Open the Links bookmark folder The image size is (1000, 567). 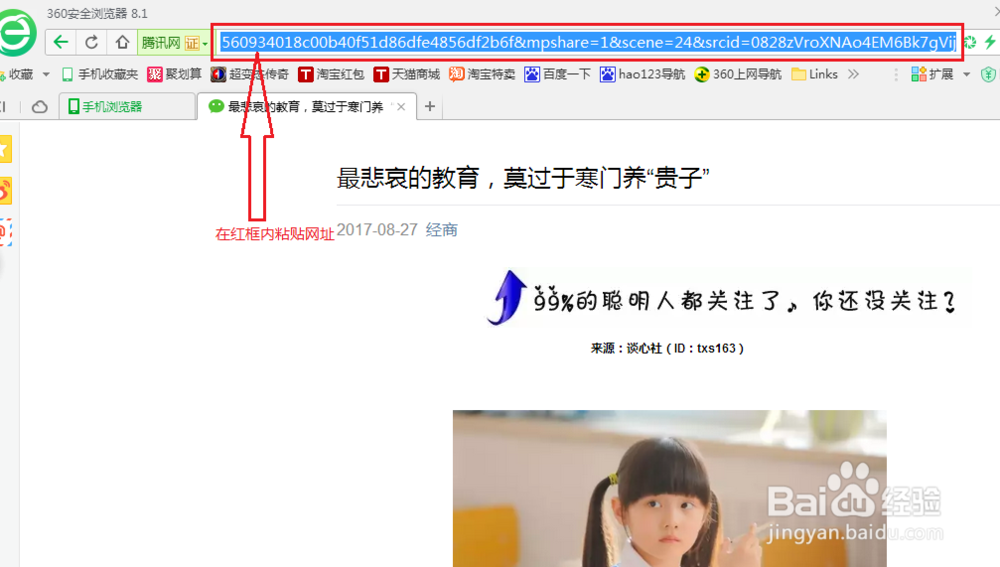coord(814,75)
